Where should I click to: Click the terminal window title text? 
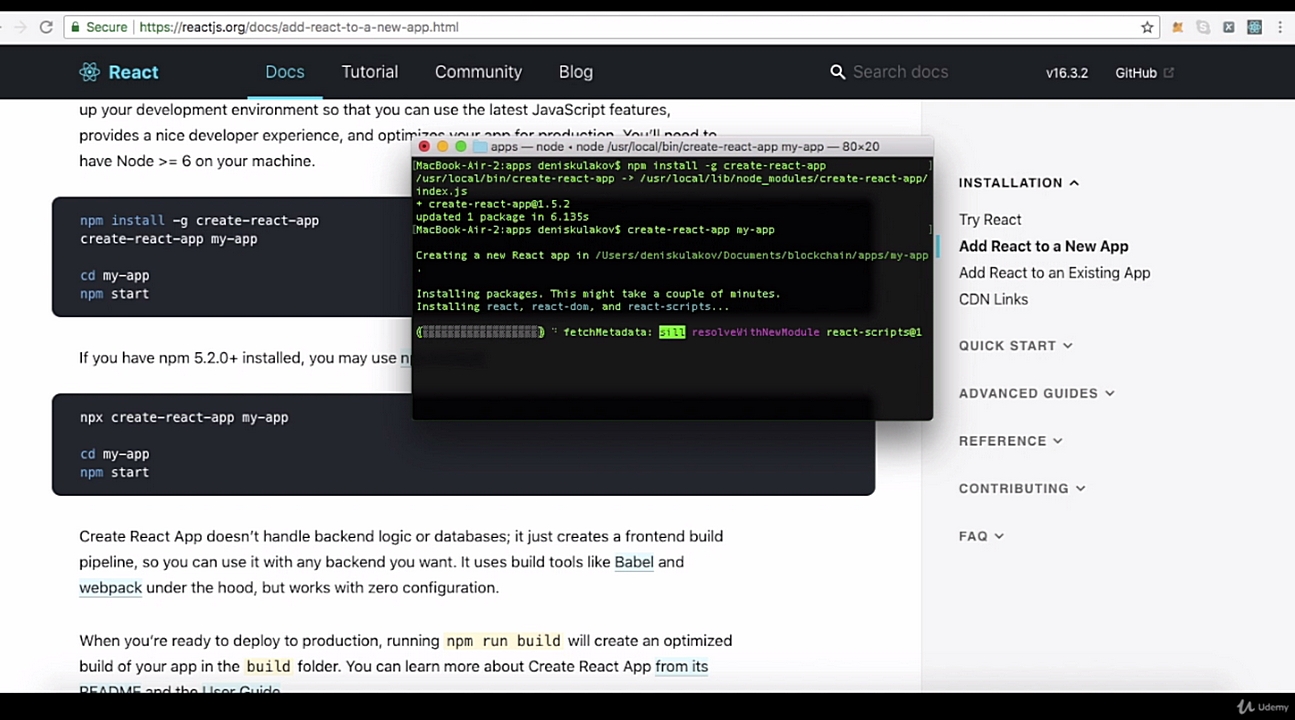point(685,147)
